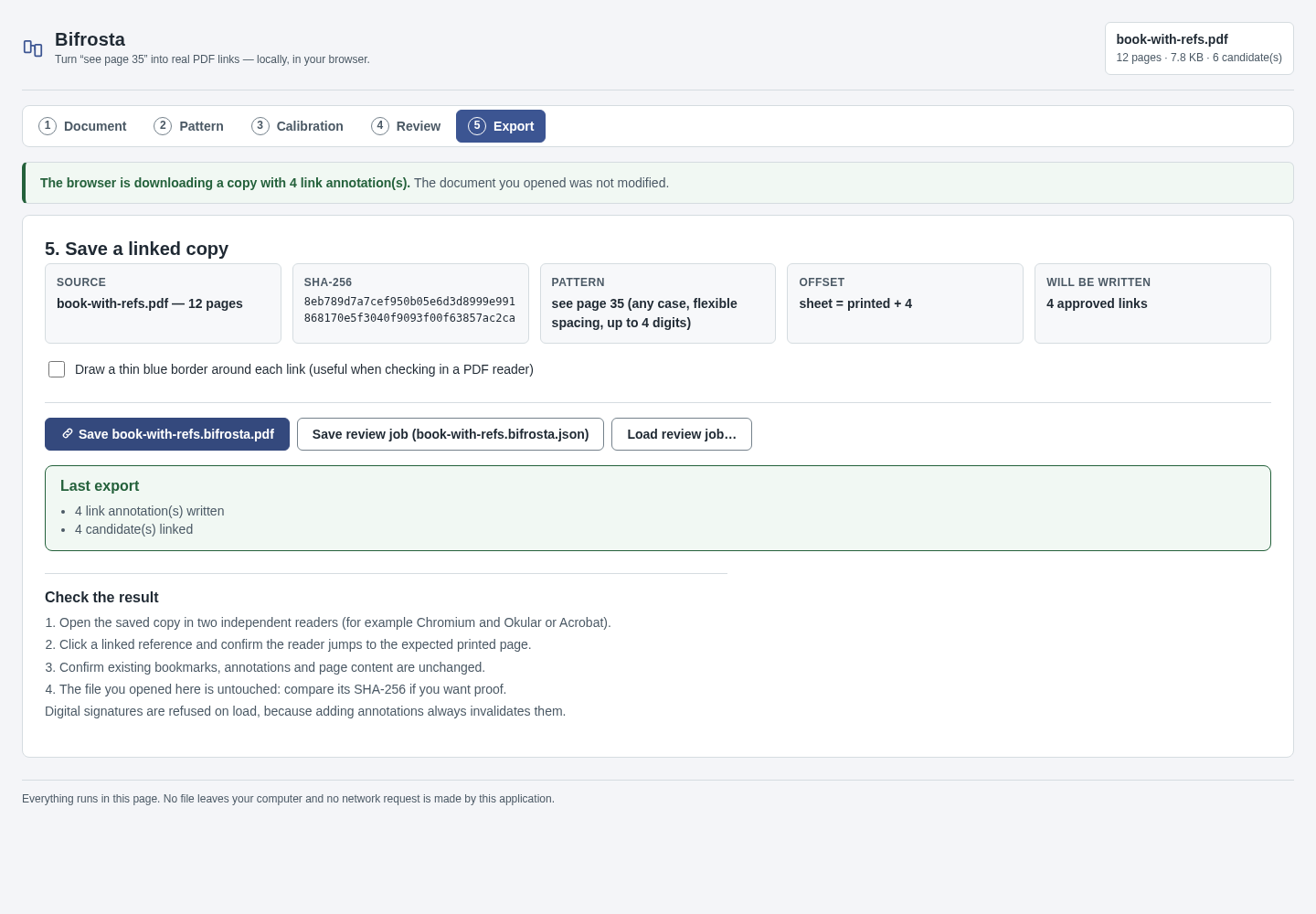
Task: Click the Bifrosta logo icon
Action: pos(33,48)
